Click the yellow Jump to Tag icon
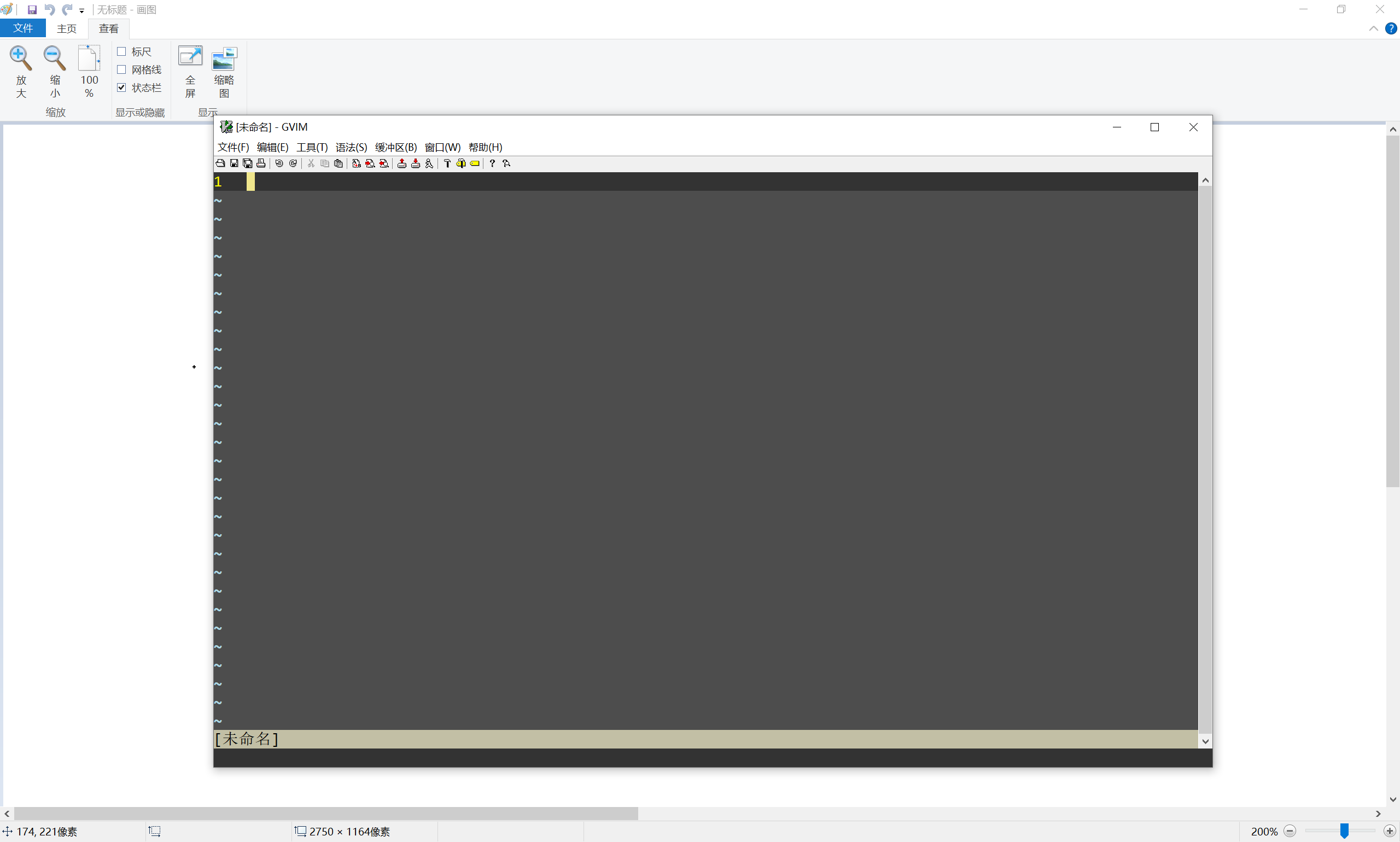This screenshot has width=1400, height=842. point(475,163)
